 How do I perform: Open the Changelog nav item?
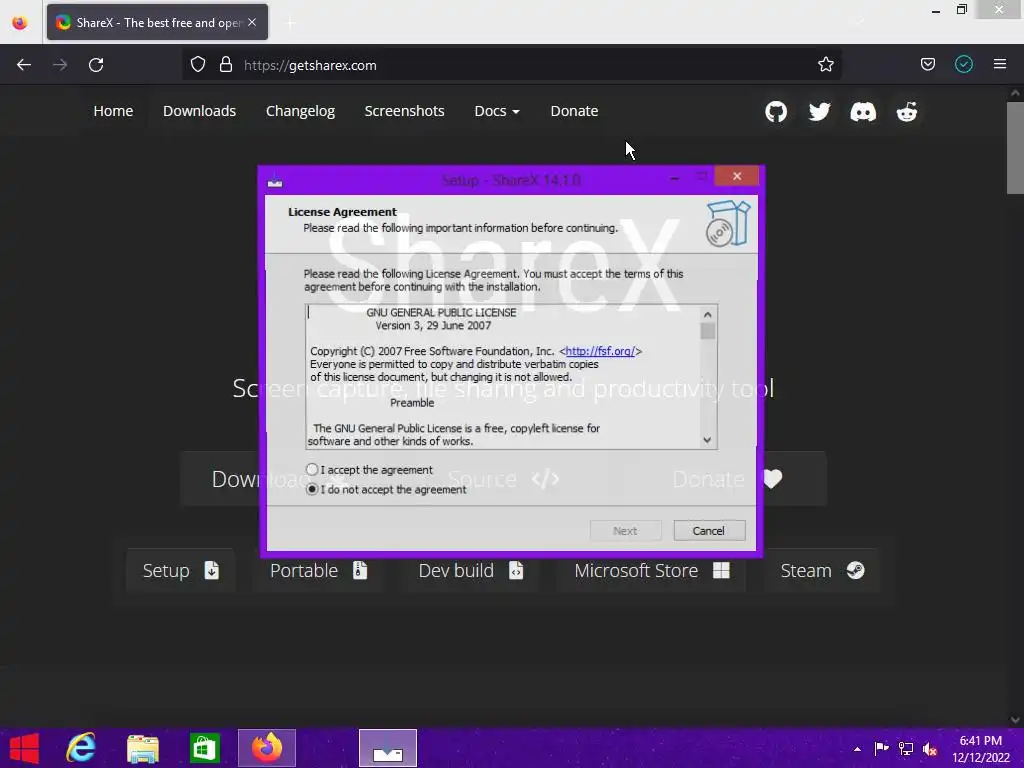coord(300,111)
